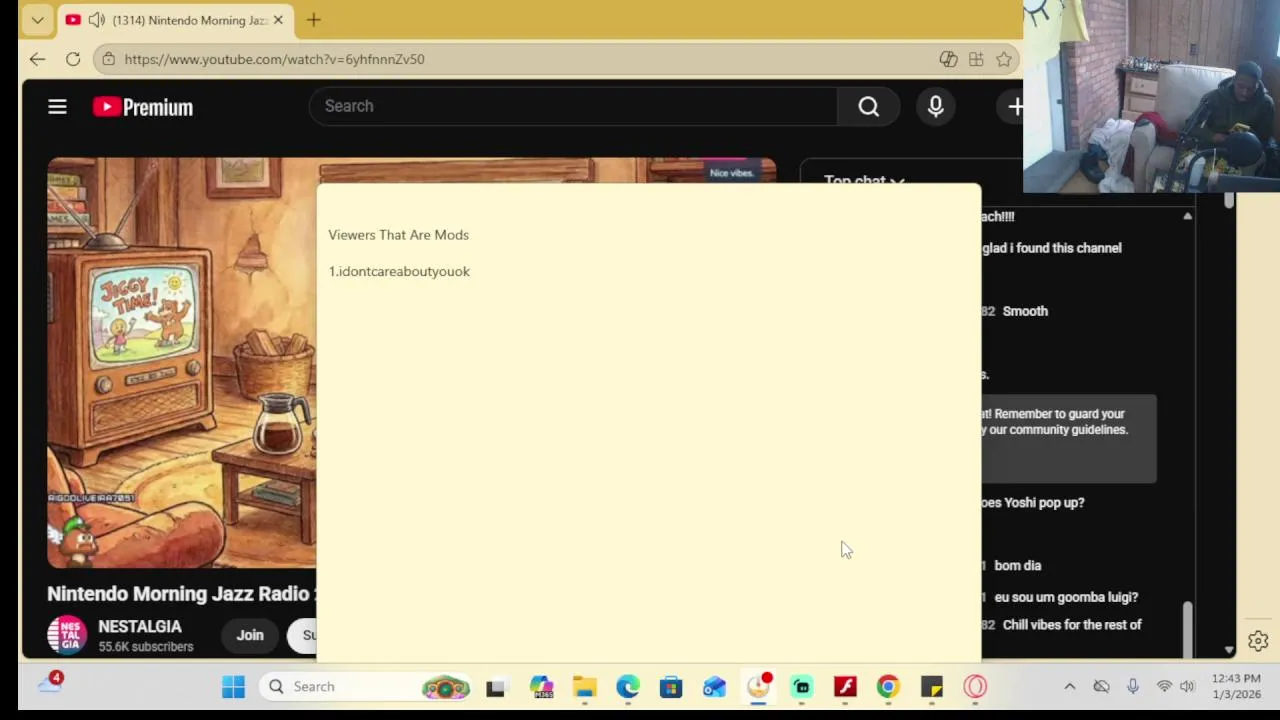
Task: Open Task View from the taskbar
Action: [x=495, y=687]
